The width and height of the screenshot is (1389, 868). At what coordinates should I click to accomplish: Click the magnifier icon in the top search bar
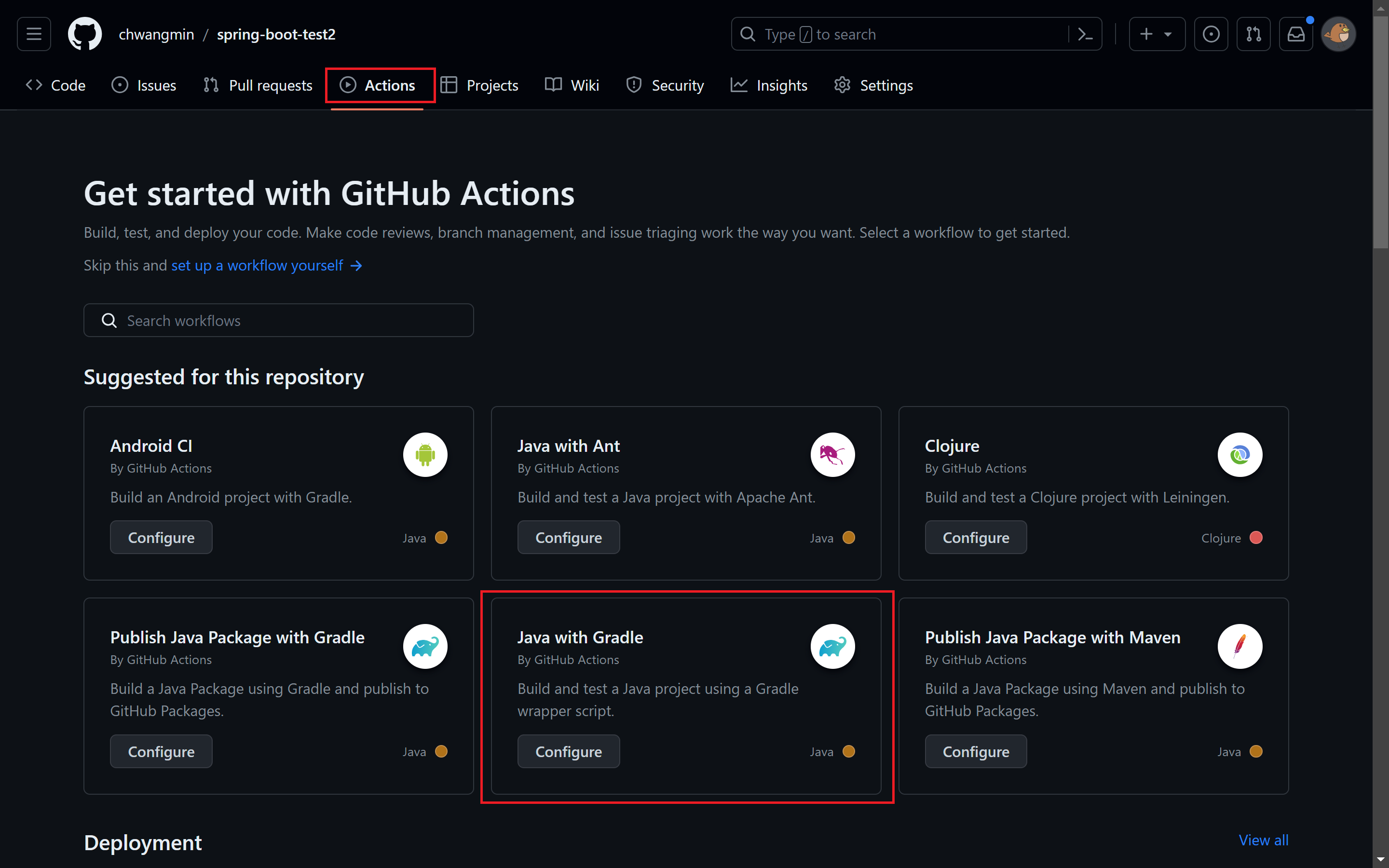tap(748, 34)
